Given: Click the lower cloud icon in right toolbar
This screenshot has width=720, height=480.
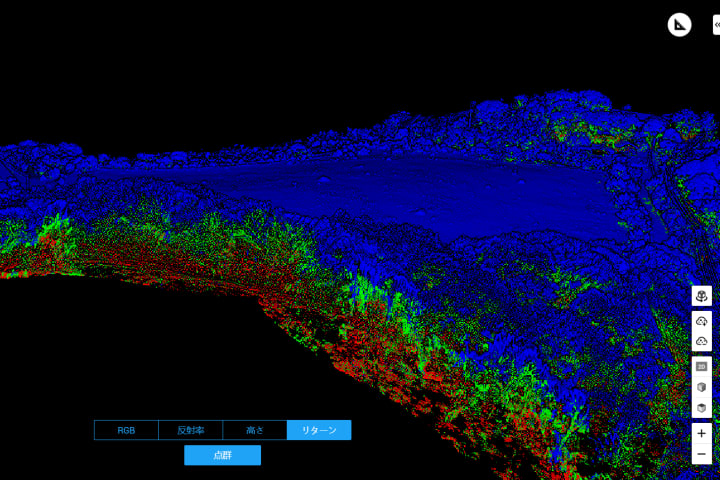Looking at the screenshot, I should (702, 342).
